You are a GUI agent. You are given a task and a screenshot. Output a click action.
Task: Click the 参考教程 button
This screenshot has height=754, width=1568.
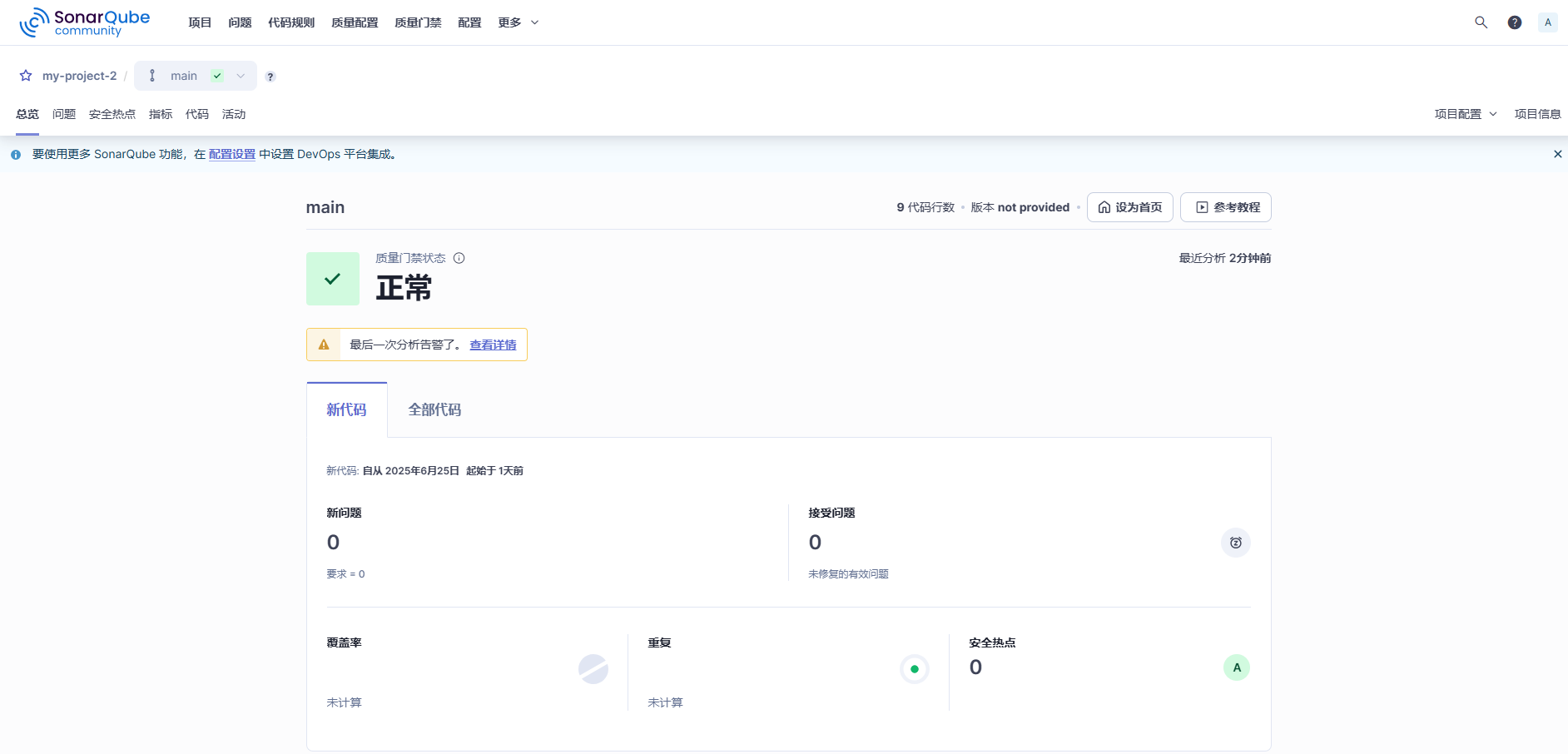point(1225,207)
